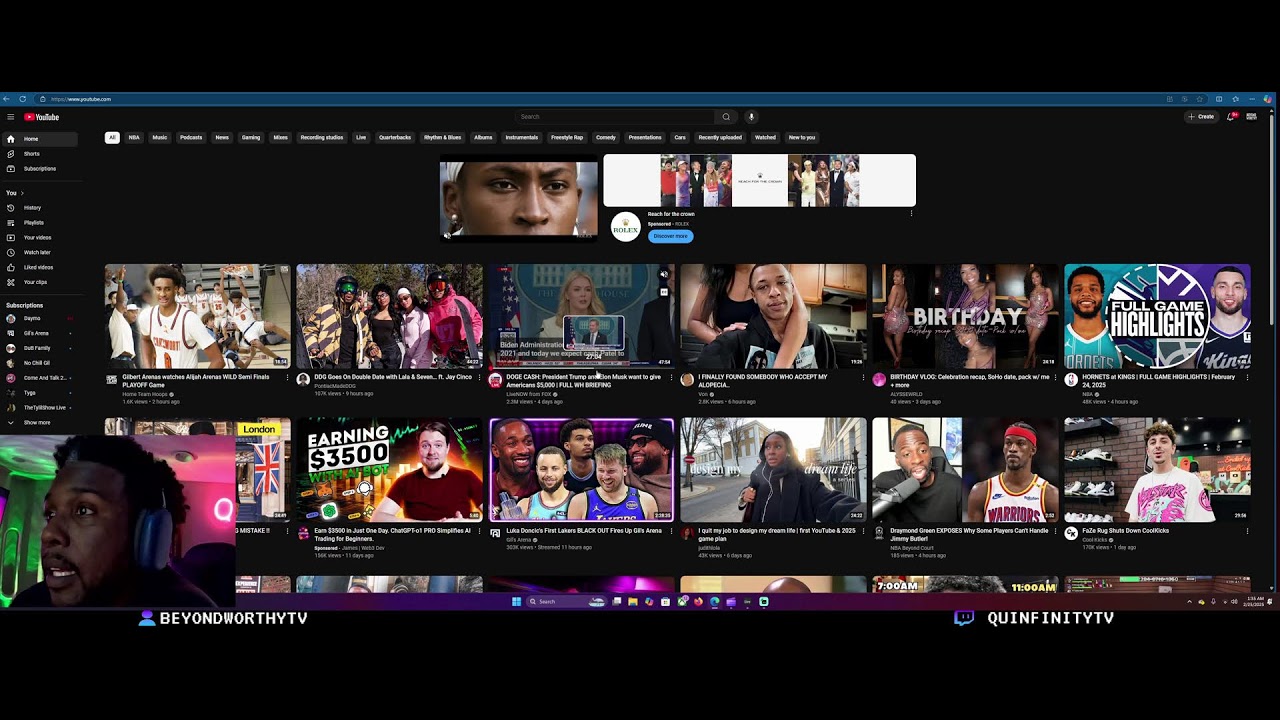Select the Music filter chip
The height and width of the screenshot is (720, 1280).
pos(160,137)
